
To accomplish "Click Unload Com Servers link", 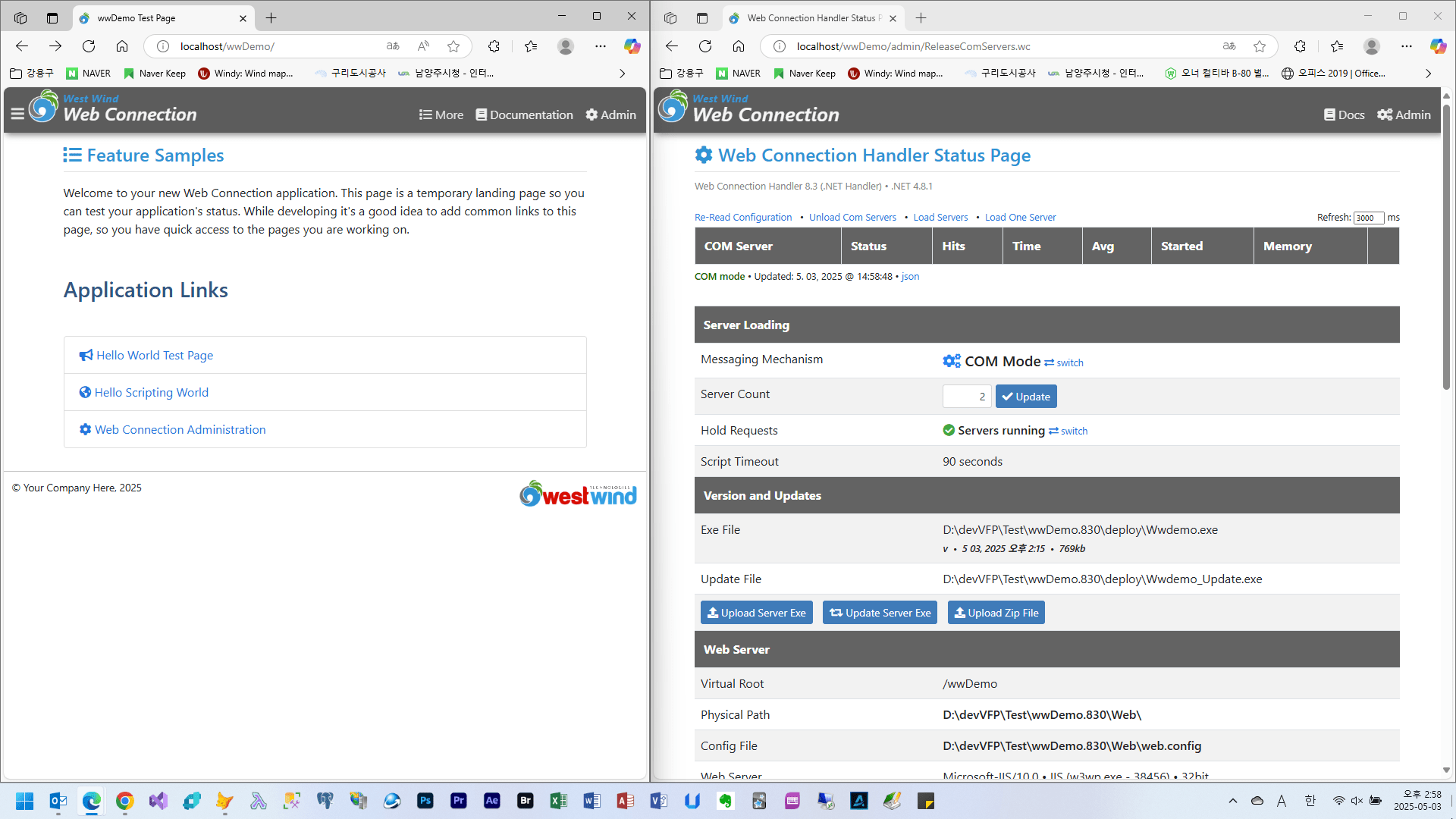I will [x=852, y=217].
